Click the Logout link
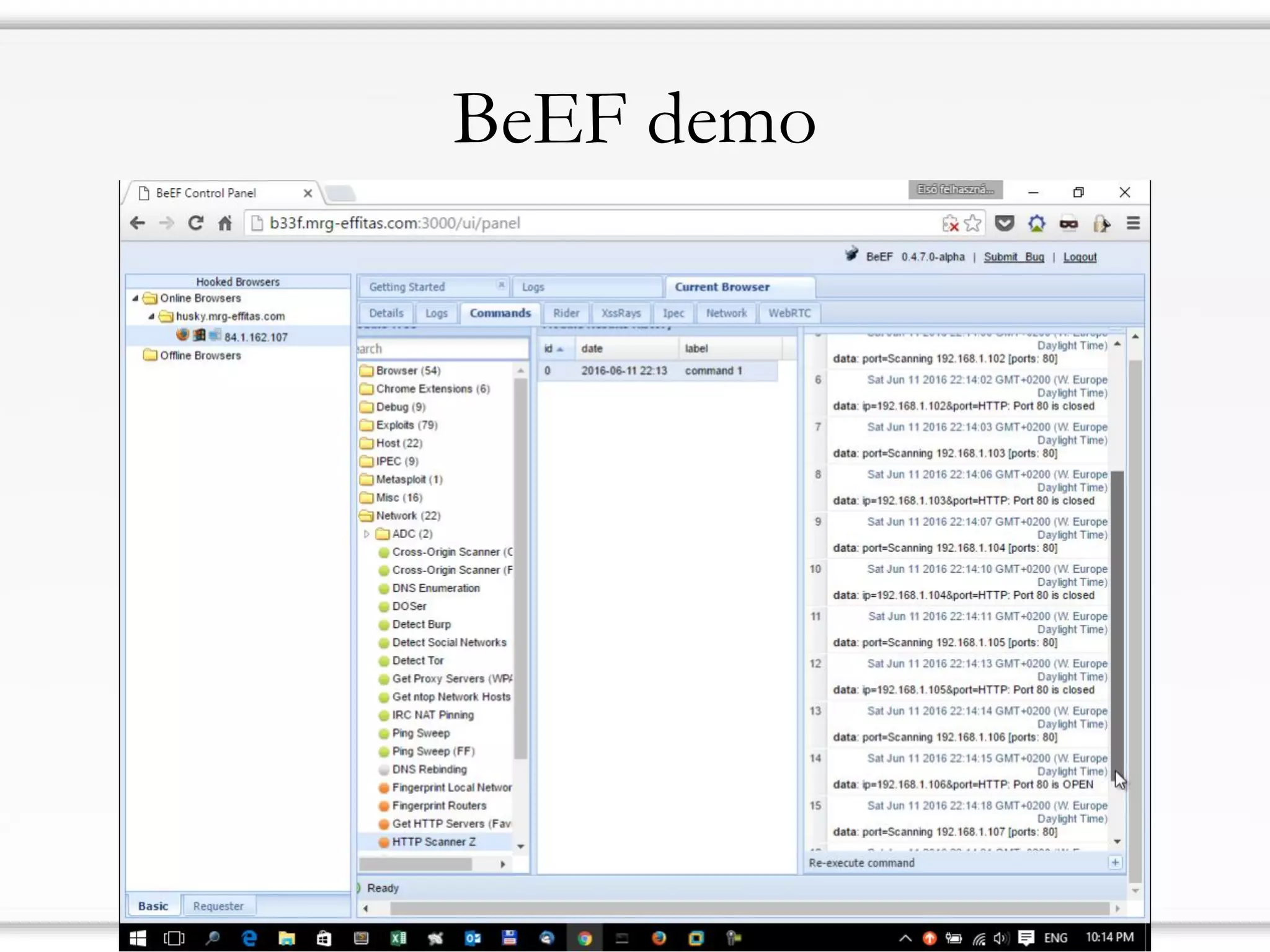1270x952 pixels. click(1080, 257)
